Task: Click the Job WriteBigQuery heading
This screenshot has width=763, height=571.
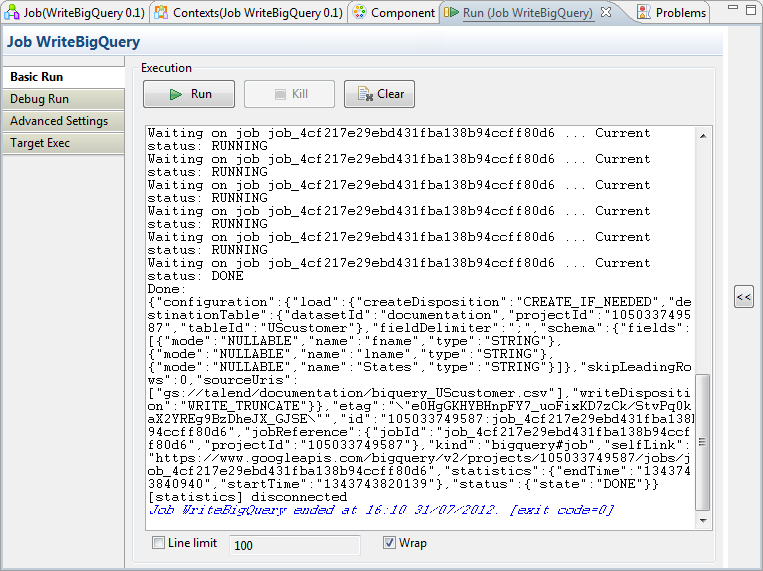Action: 73,42
